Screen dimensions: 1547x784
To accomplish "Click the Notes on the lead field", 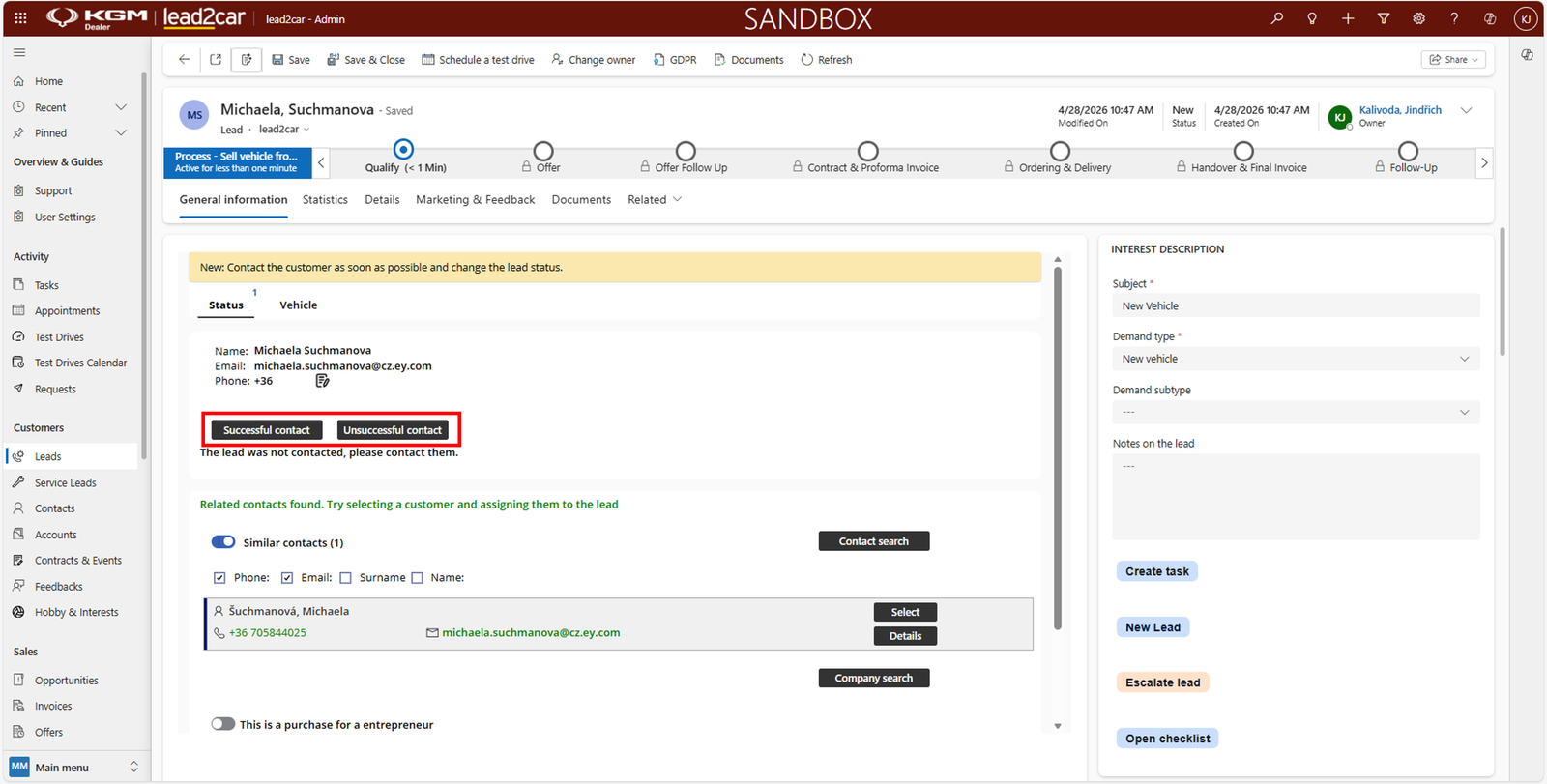I will [1296, 497].
